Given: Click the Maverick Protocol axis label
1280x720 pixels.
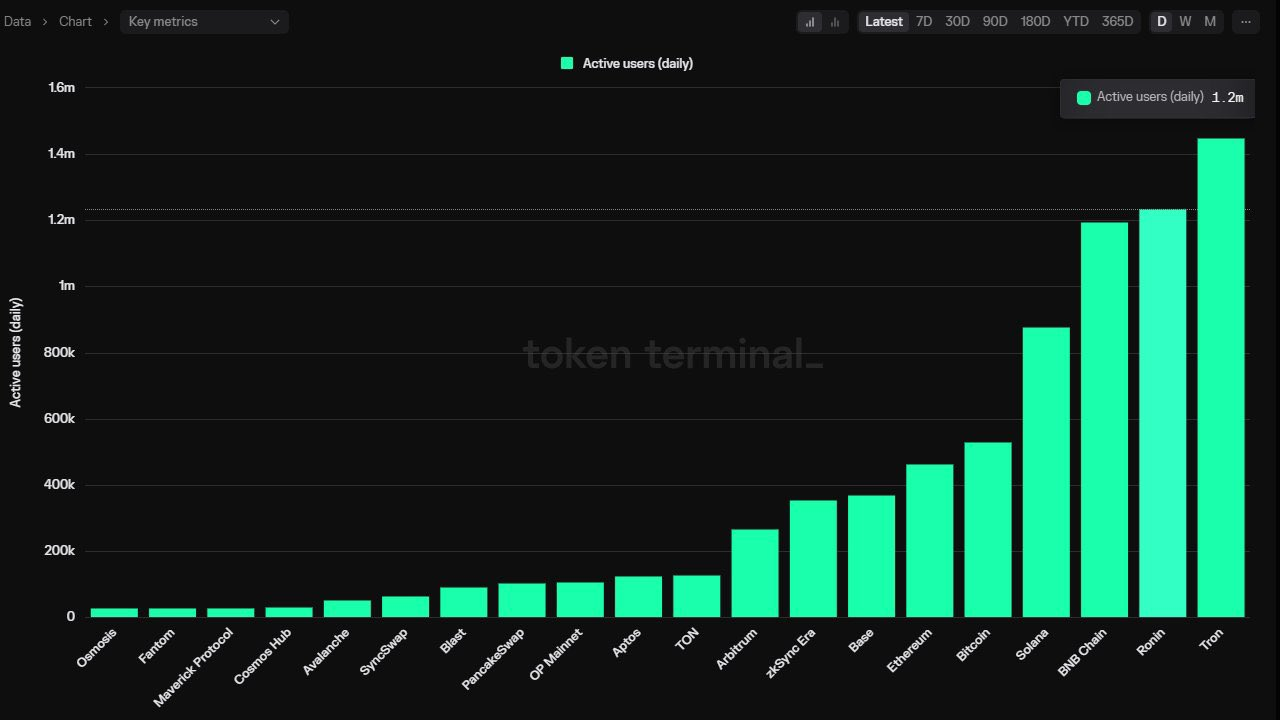Looking at the screenshot, I should point(194,667).
